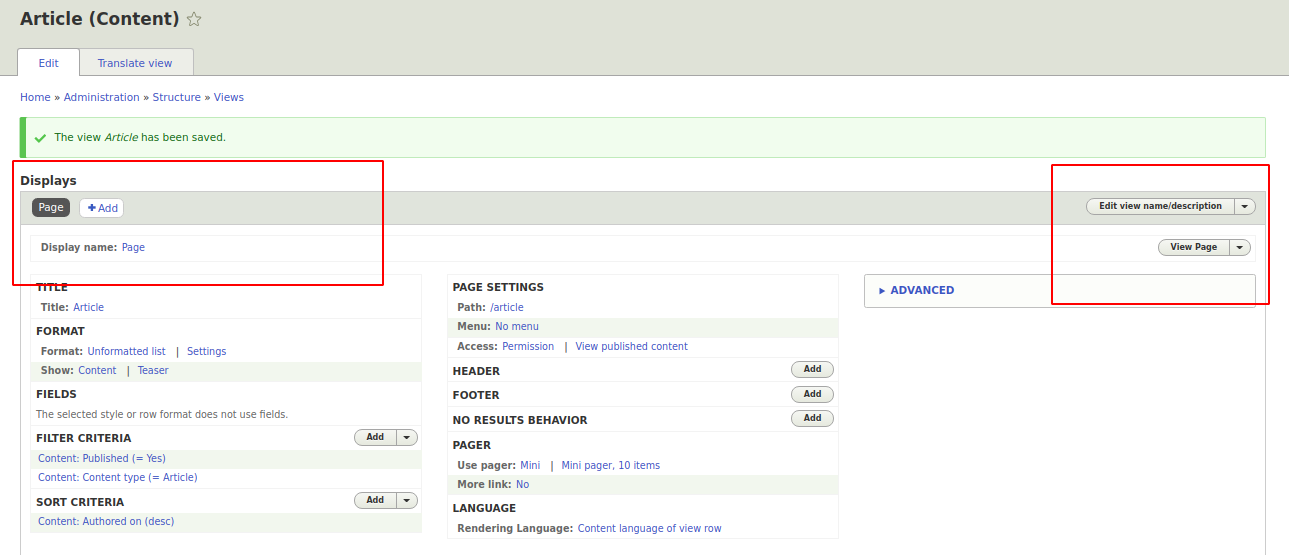Open Sort Criteria Add dropdown arrow
Viewport: 1289px width, 555px height.
coord(407,500)
